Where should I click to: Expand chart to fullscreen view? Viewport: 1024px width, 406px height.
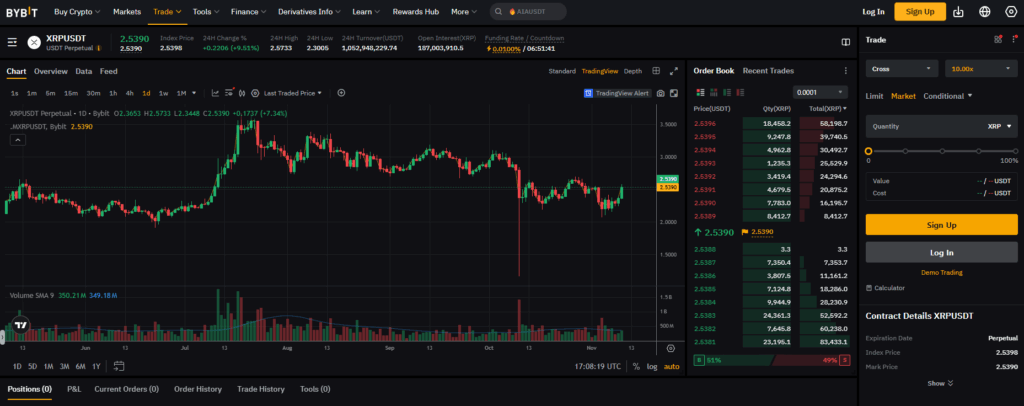click(x=674, y=71)
